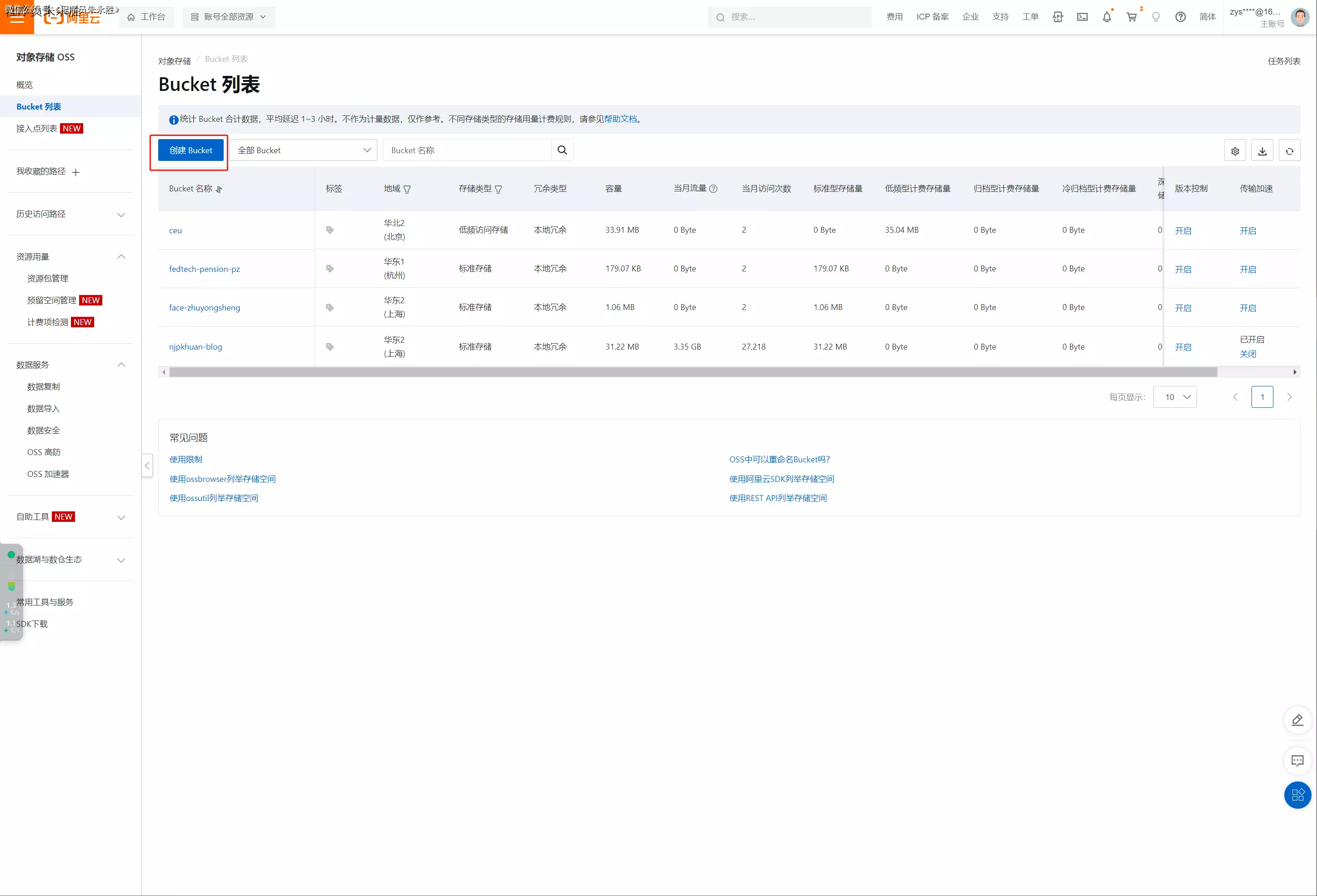1317x896 pixels.
Task: Open 接入点列表 in the sidebar
Action: click(x=37, y=129)
